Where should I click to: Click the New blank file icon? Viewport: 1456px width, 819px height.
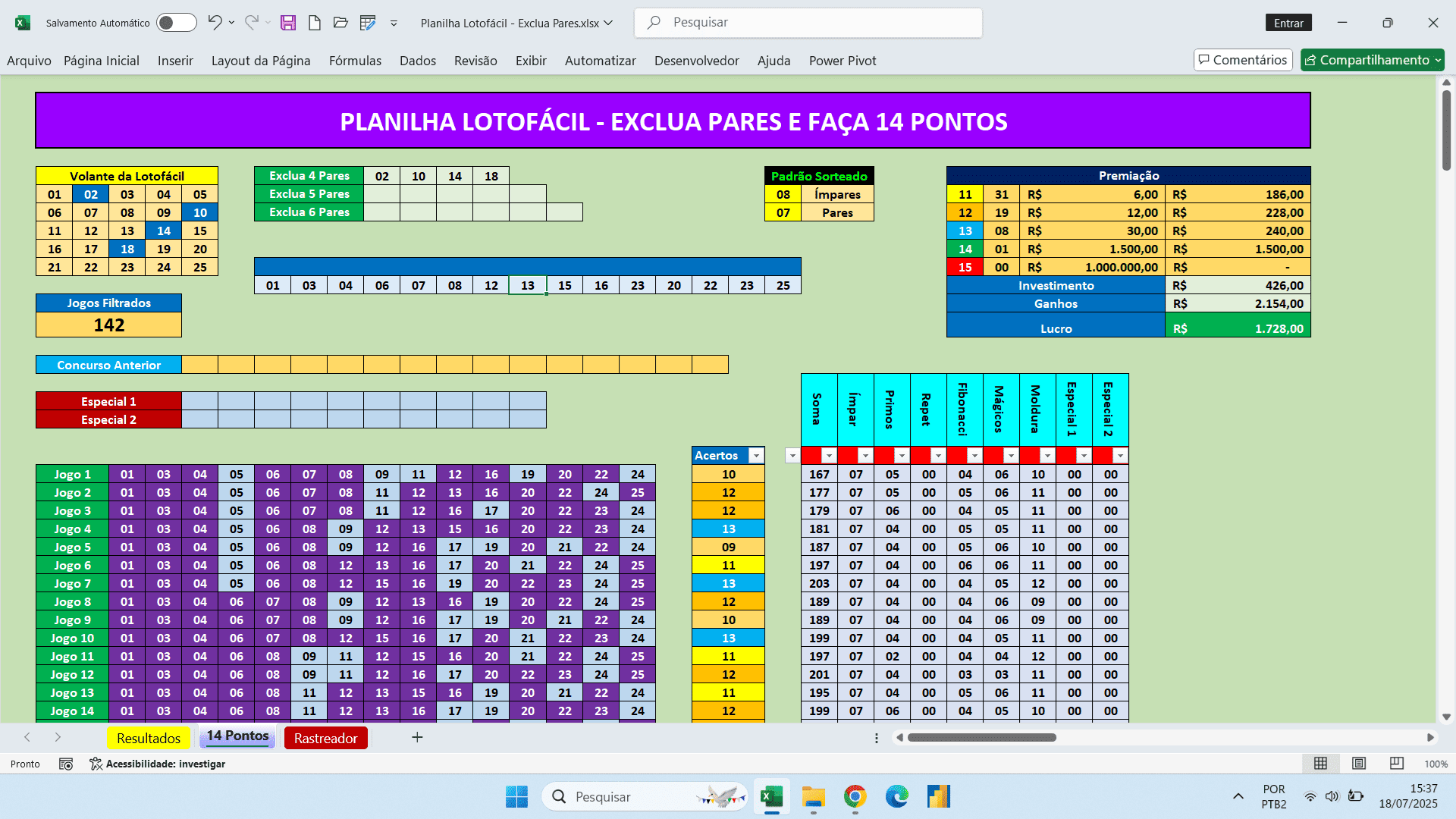(314, 23)
